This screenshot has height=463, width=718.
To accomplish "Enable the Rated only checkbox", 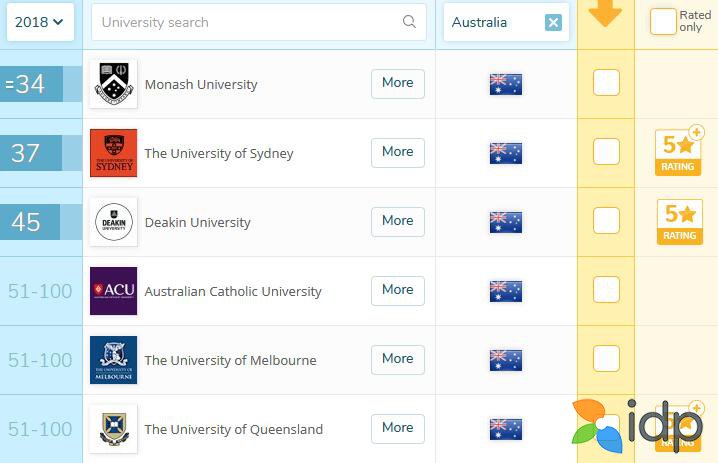I will [x=663, y=22].
